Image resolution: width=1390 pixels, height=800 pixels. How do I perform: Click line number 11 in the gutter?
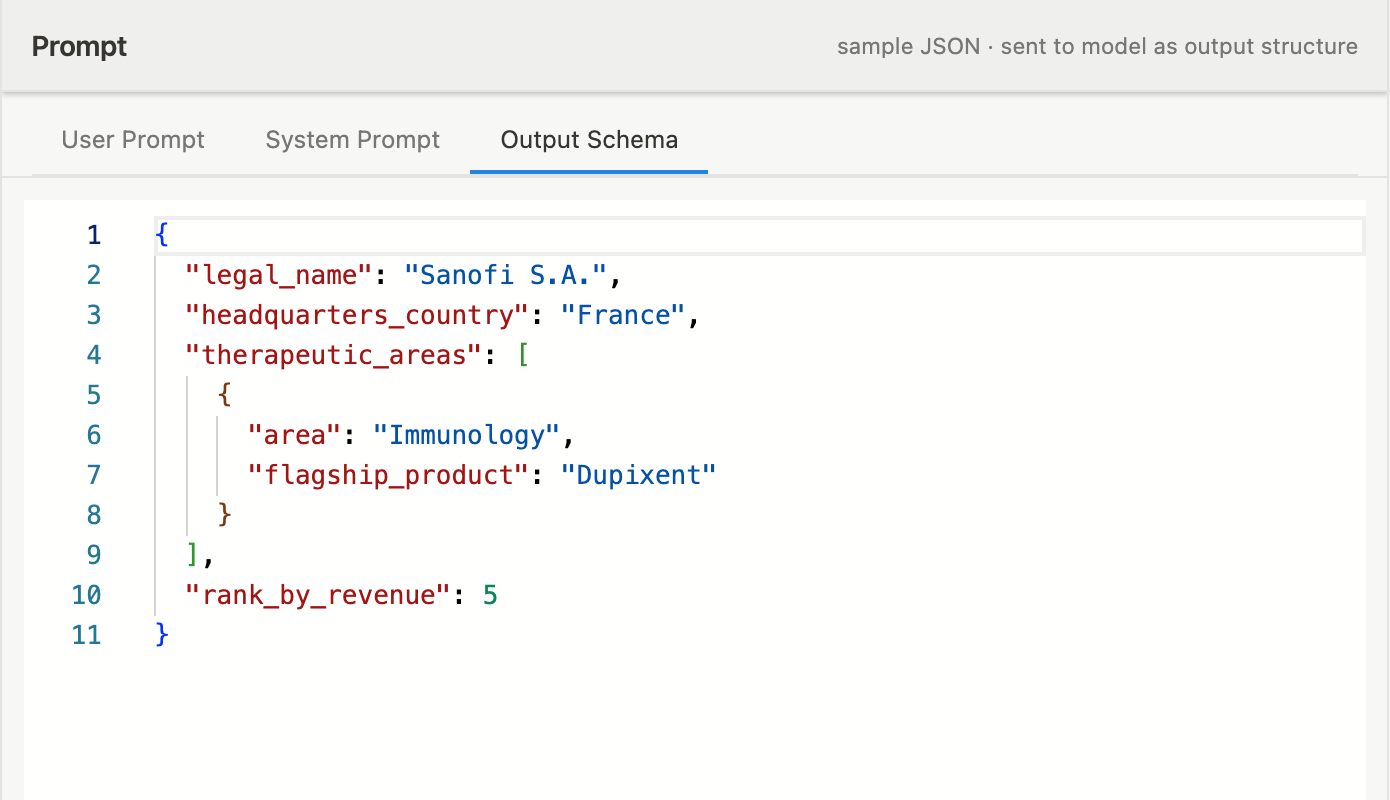click(86, 635)
